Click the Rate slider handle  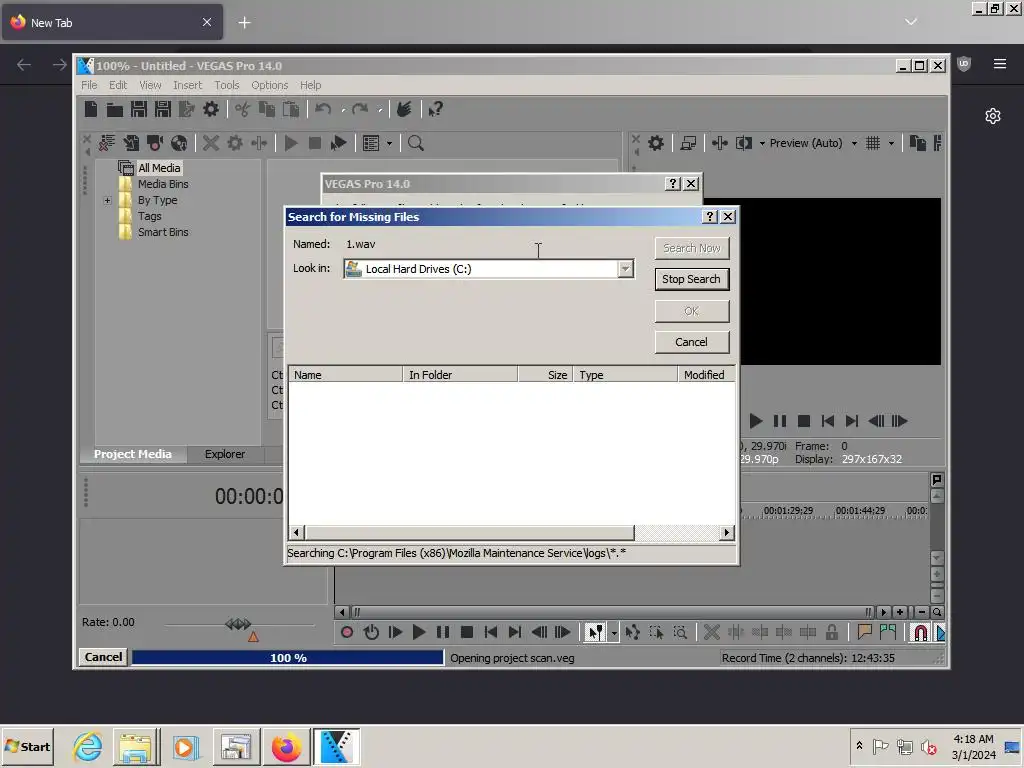coord(238,624)
